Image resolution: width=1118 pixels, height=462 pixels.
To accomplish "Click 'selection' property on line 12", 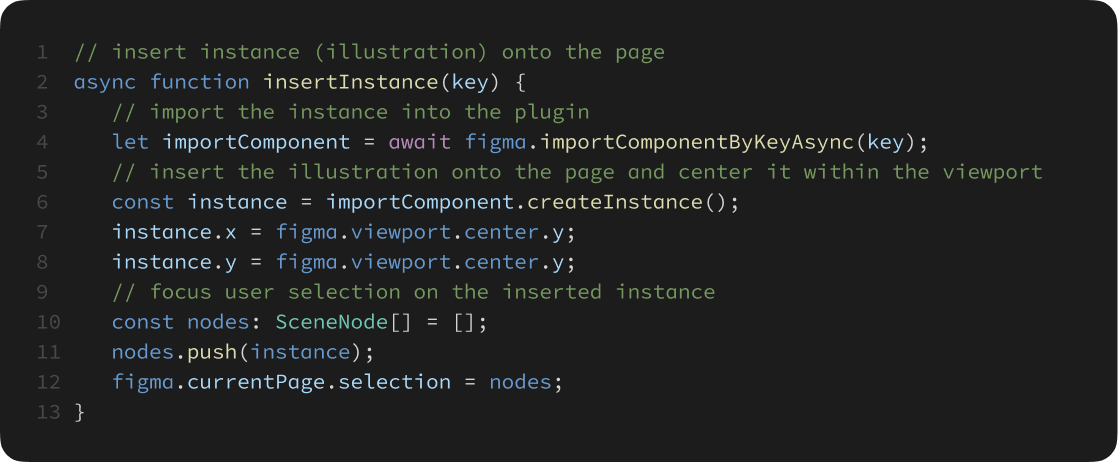I will coord(394,382).
